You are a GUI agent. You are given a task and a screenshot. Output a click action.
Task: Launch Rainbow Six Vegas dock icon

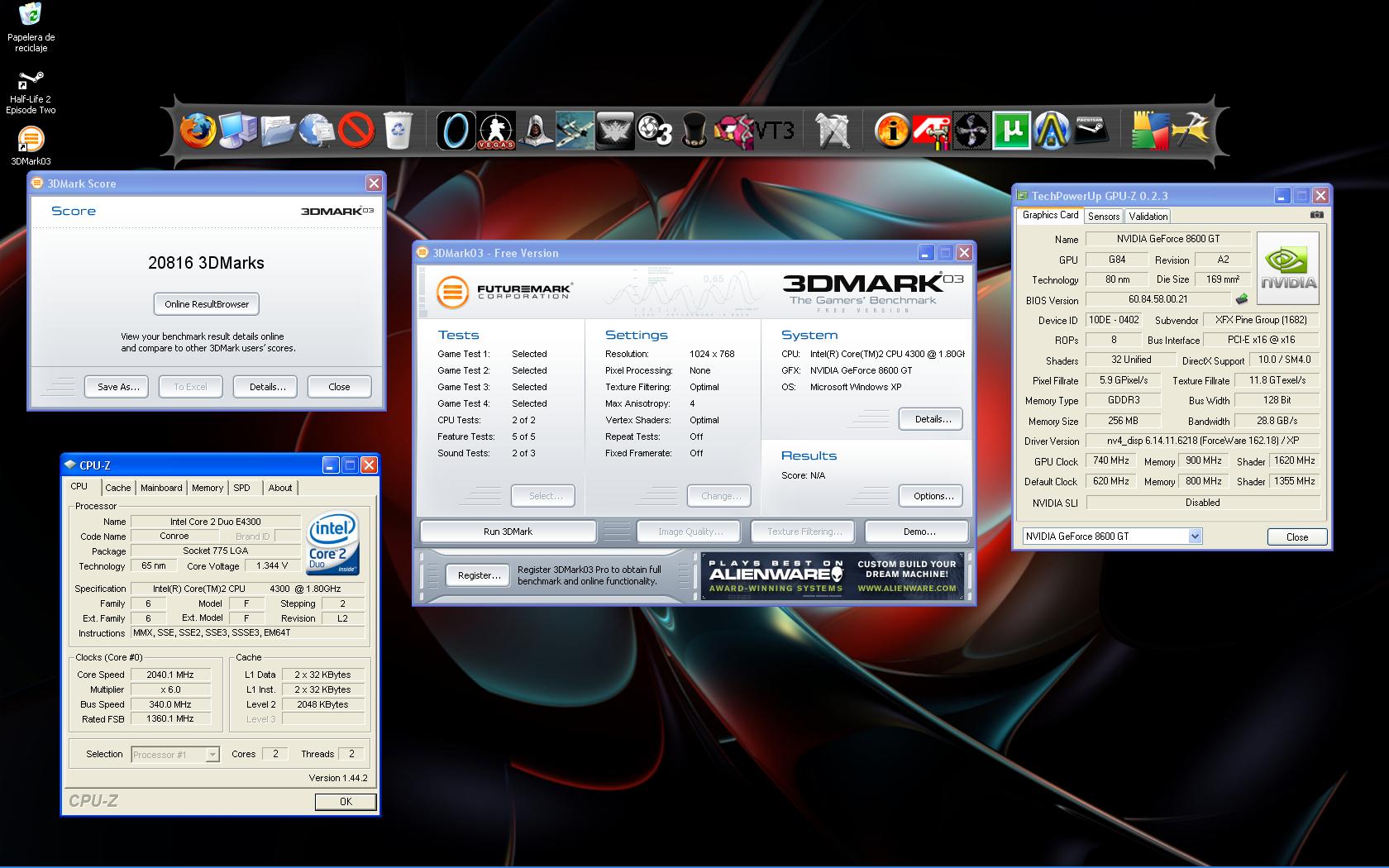(496, 131)
